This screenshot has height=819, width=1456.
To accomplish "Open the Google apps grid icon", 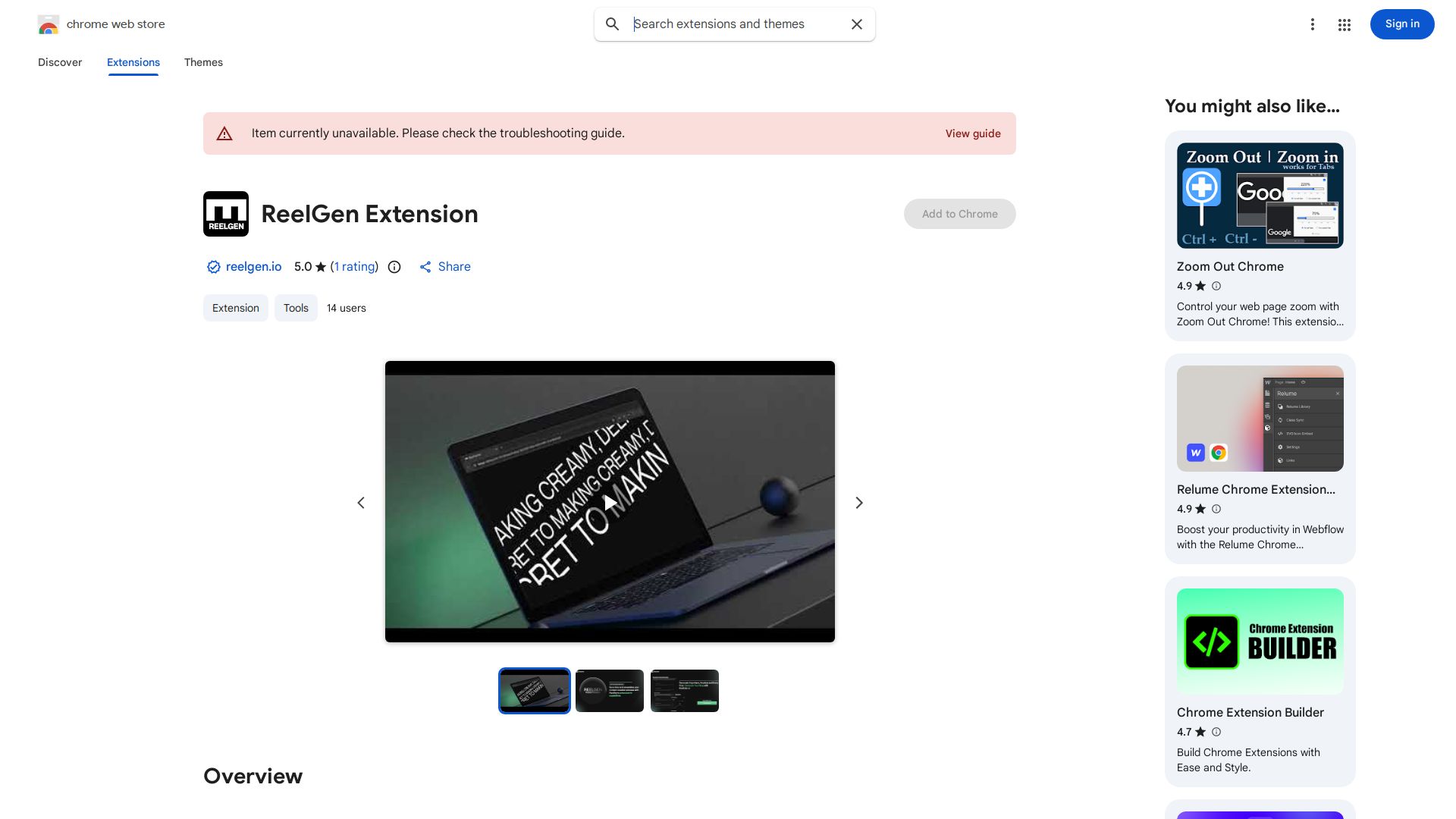I will click(x=1345, y=25).
